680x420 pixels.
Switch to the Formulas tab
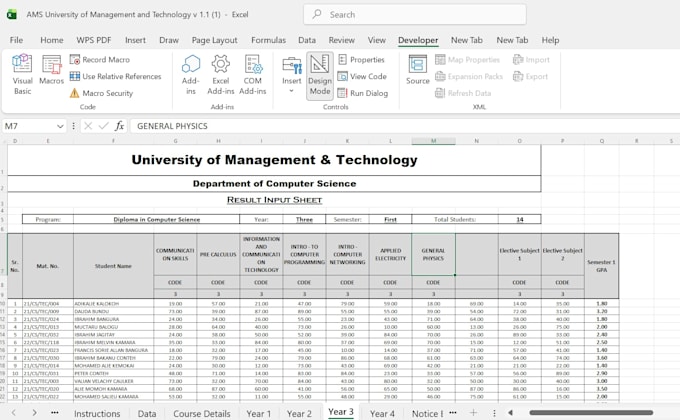268,40
